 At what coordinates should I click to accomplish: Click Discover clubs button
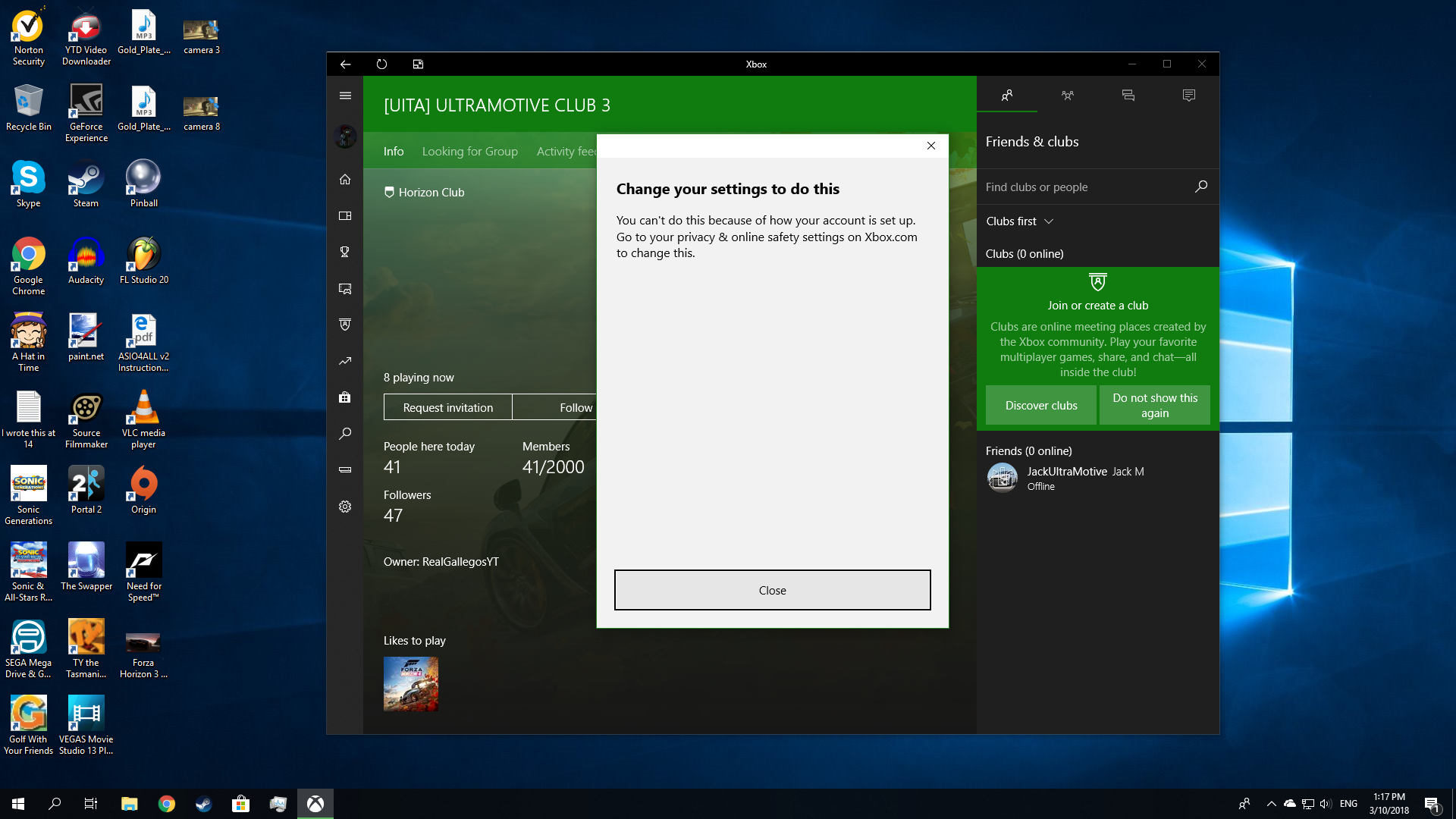[1041, 405]
